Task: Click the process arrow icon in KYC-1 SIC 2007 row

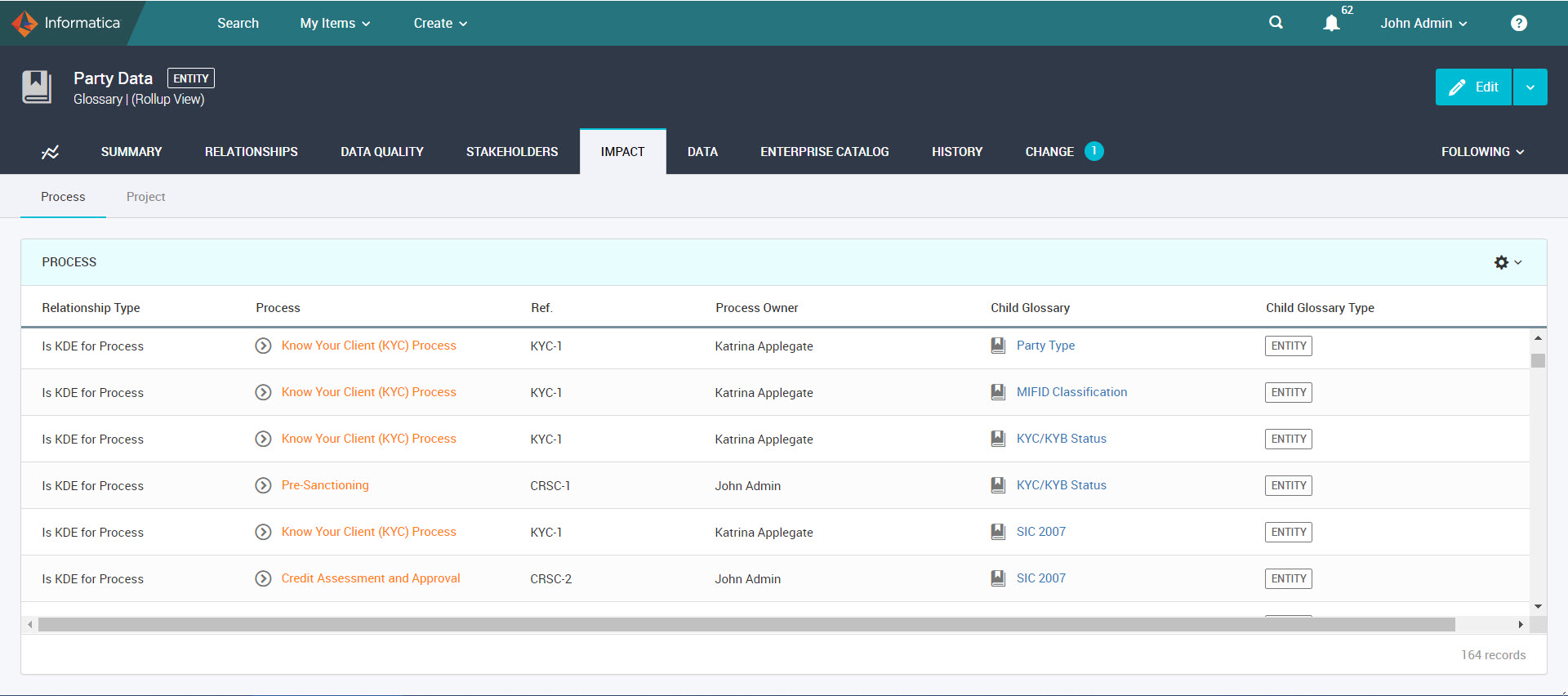Action: tap(263, 532)
